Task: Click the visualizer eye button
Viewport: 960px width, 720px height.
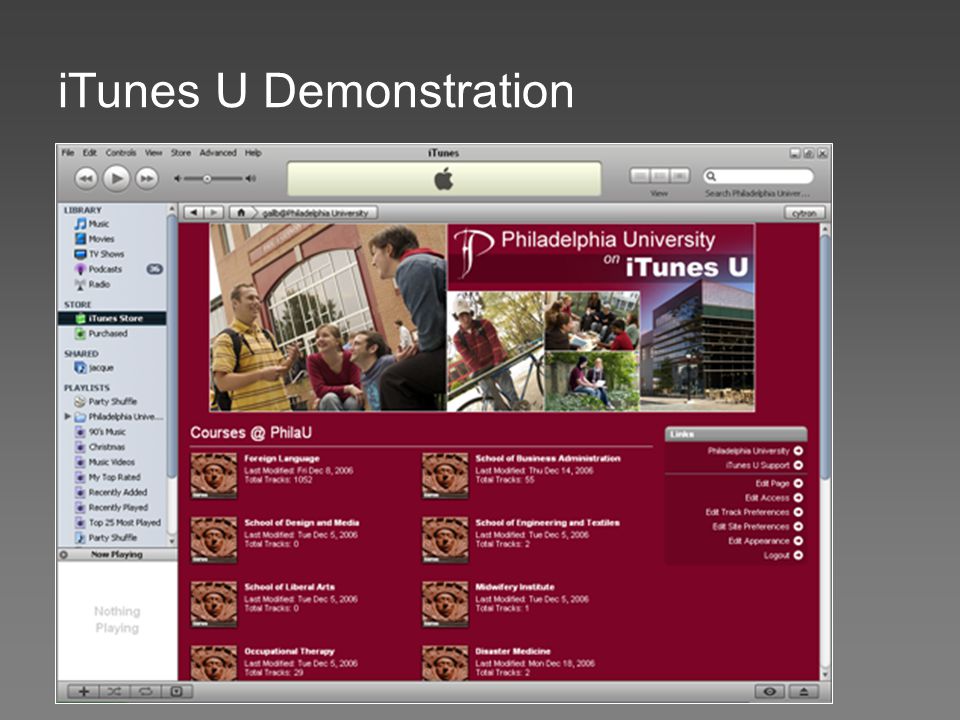Action: (770, 692)
